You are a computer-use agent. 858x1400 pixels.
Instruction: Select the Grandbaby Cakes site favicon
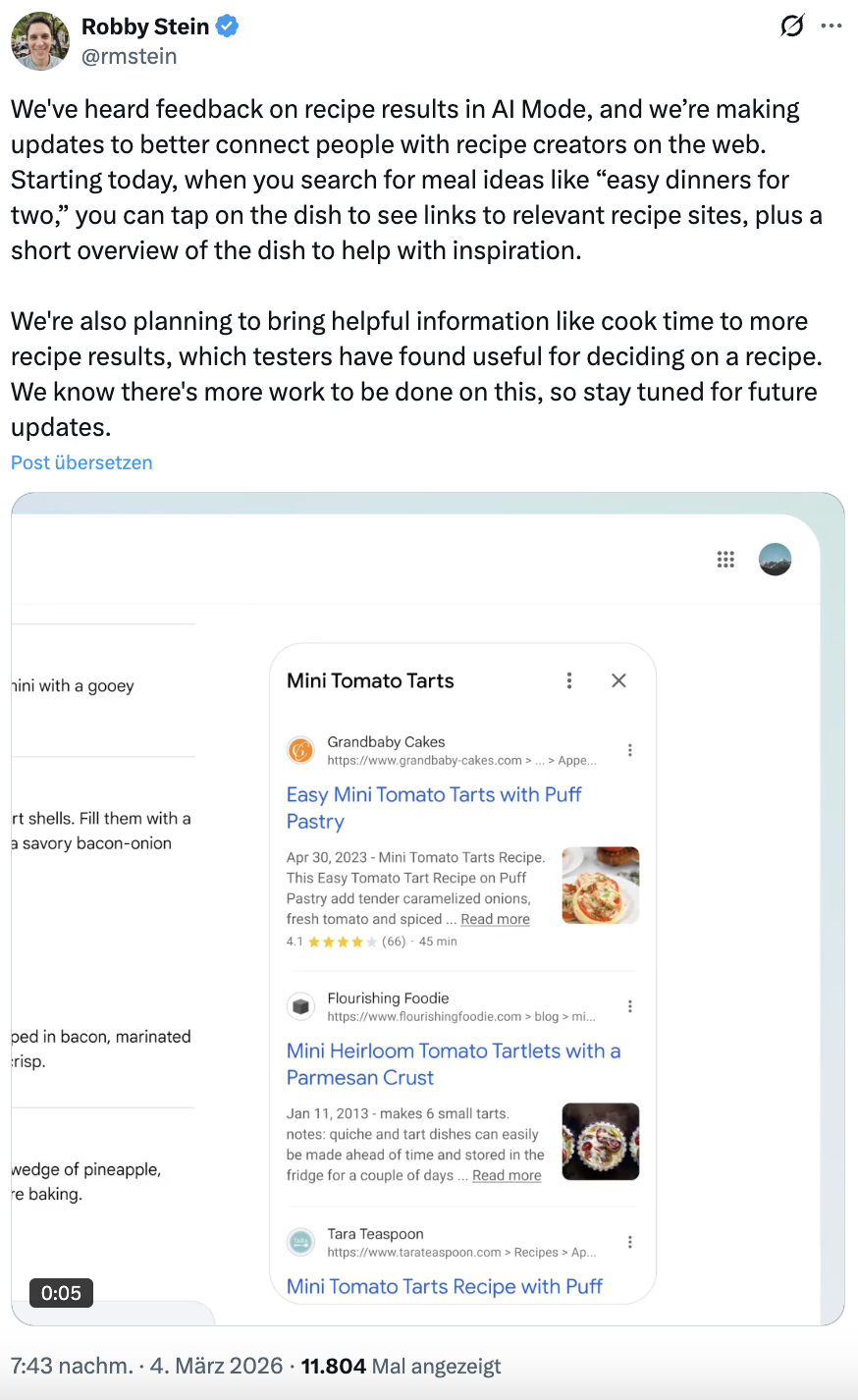click(300, 749)
